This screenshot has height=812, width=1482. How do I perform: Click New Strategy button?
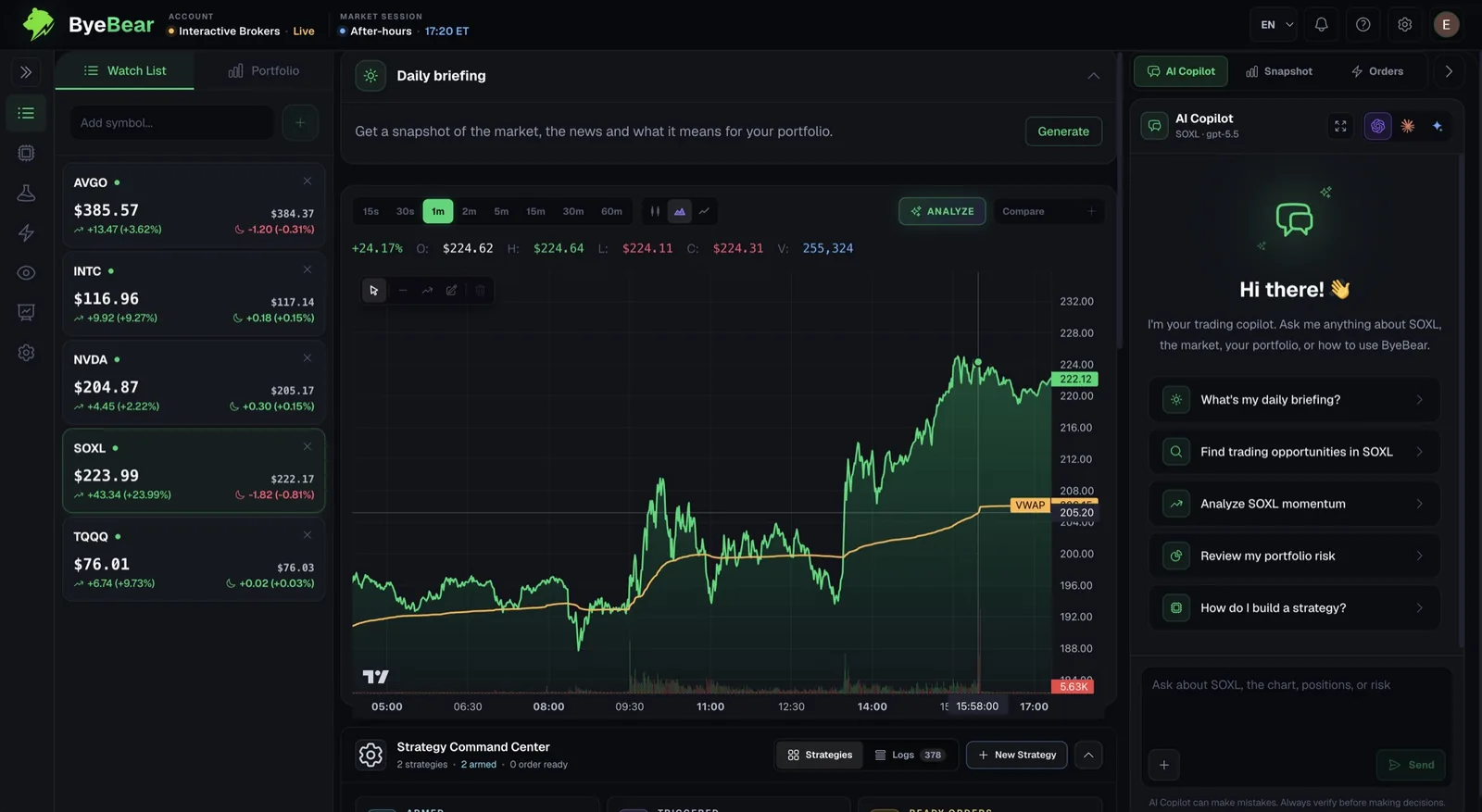pyautogui.click(x=1017, y=755)
